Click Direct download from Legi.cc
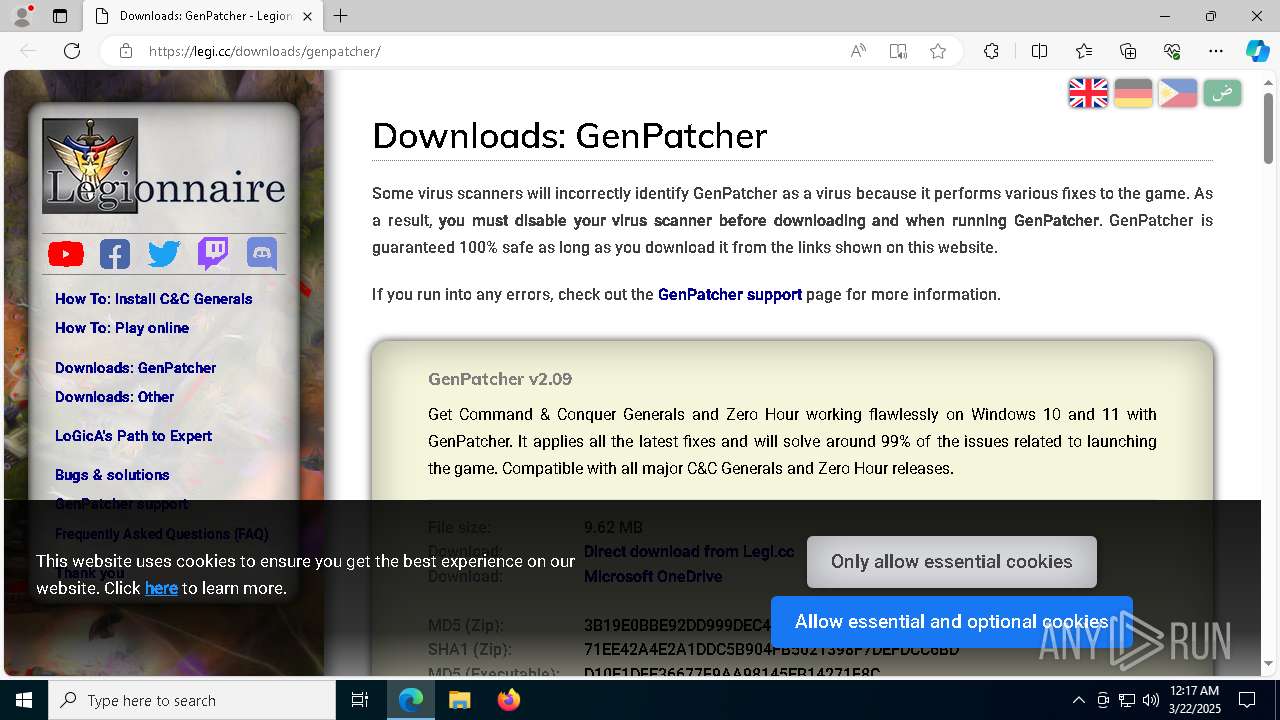 [x=689, y=552]
